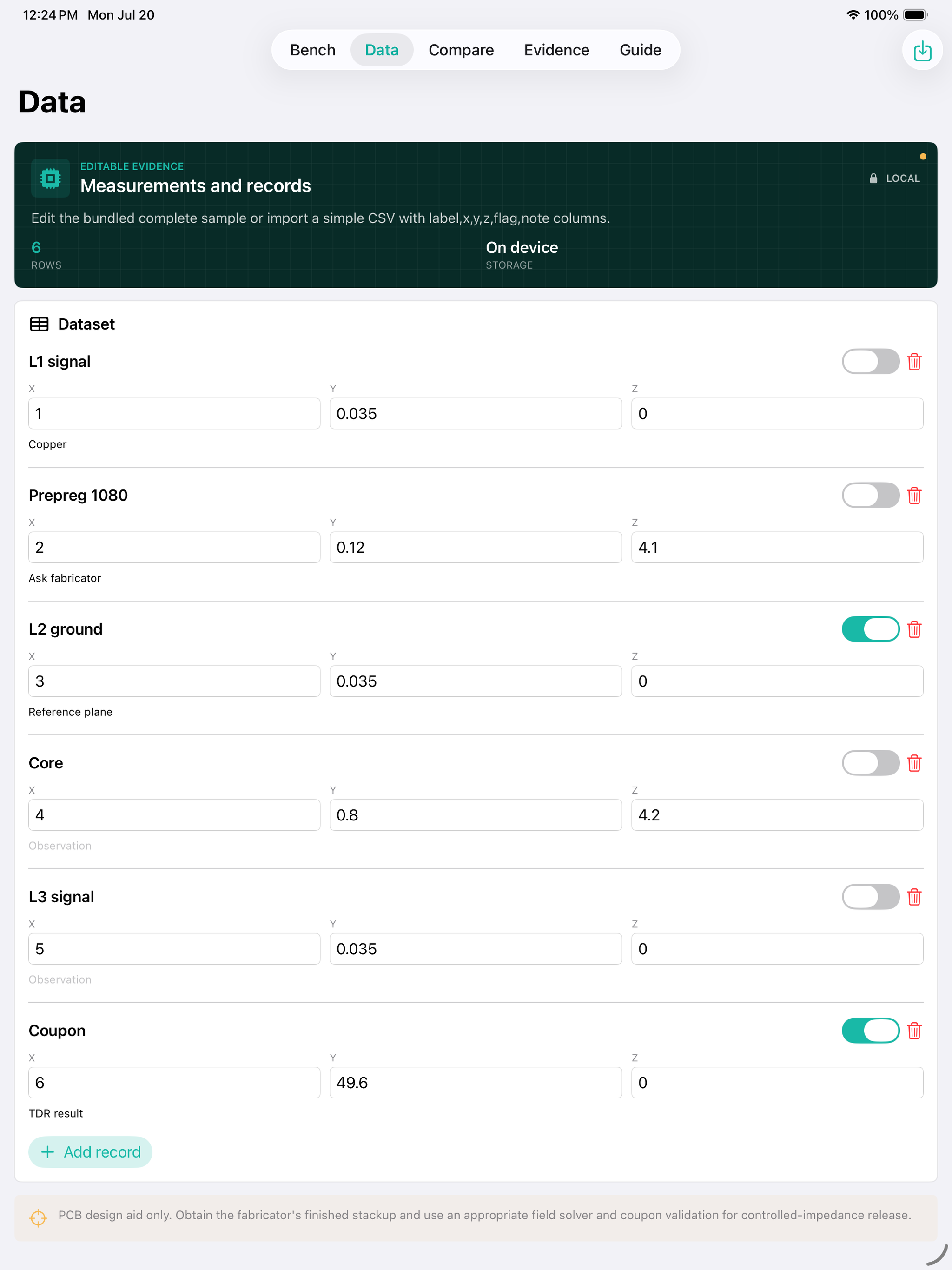Image resolution: width=952 pixels, height=1270 pixels.
Task: Edit the L2 ground X field
Action: pos(175,681)
